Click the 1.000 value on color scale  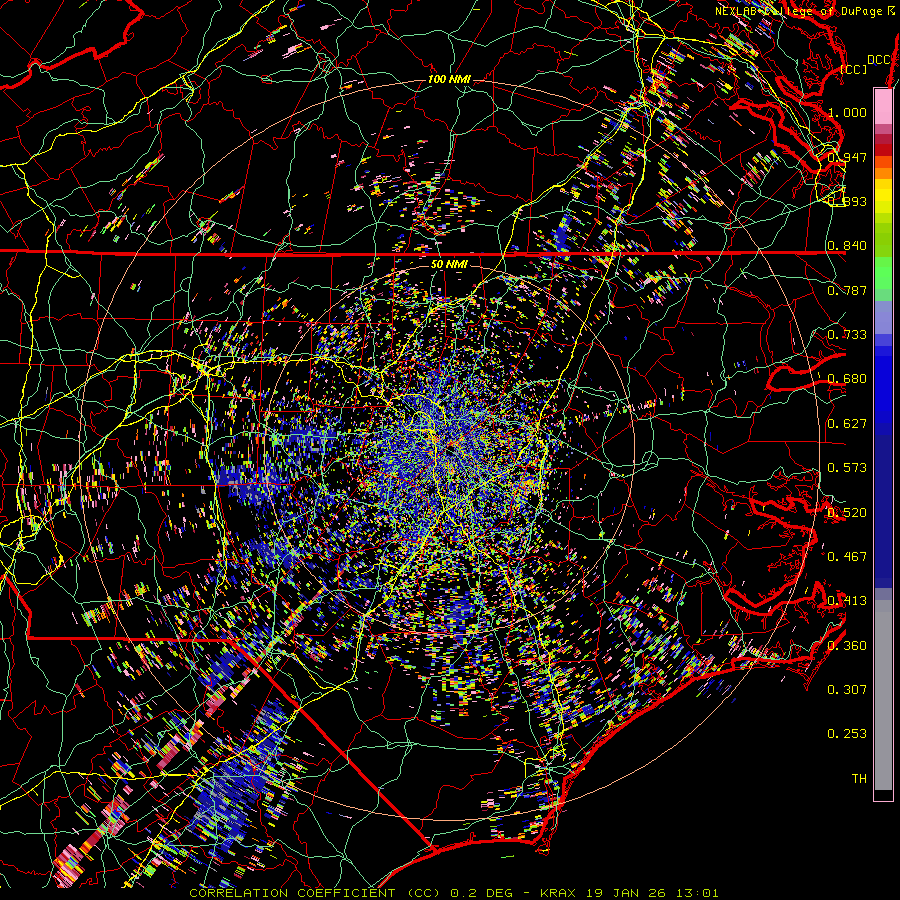click(x=847, y=112)
